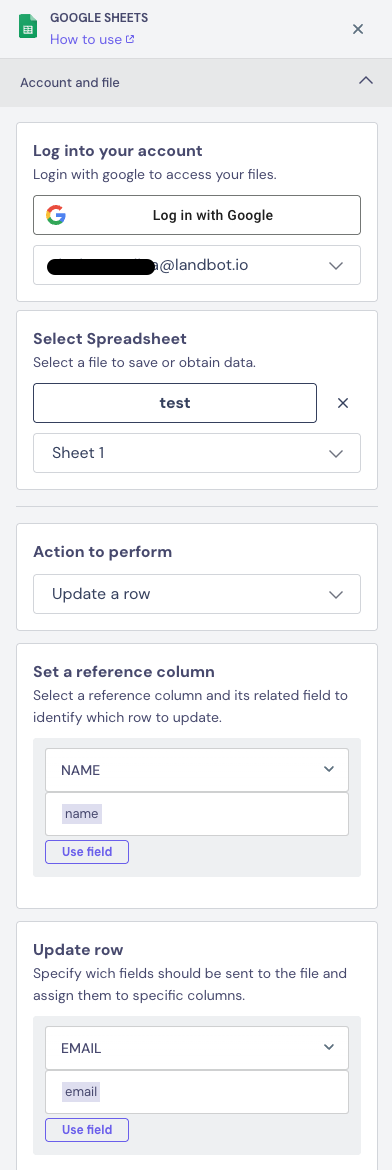Open the NAME reference column dropdown

[197, 770]
